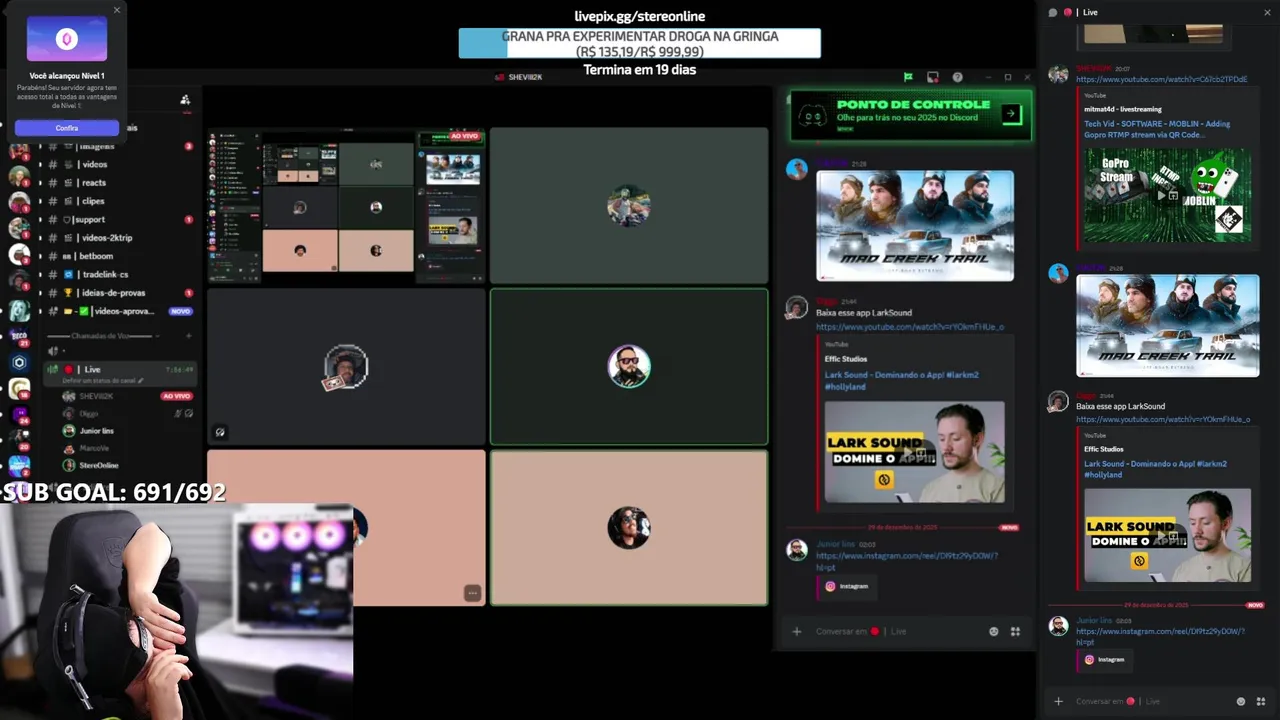Attach file with plus in right panel
The height and width of the screenshot is (720, 1280).
pos(1058,701)
